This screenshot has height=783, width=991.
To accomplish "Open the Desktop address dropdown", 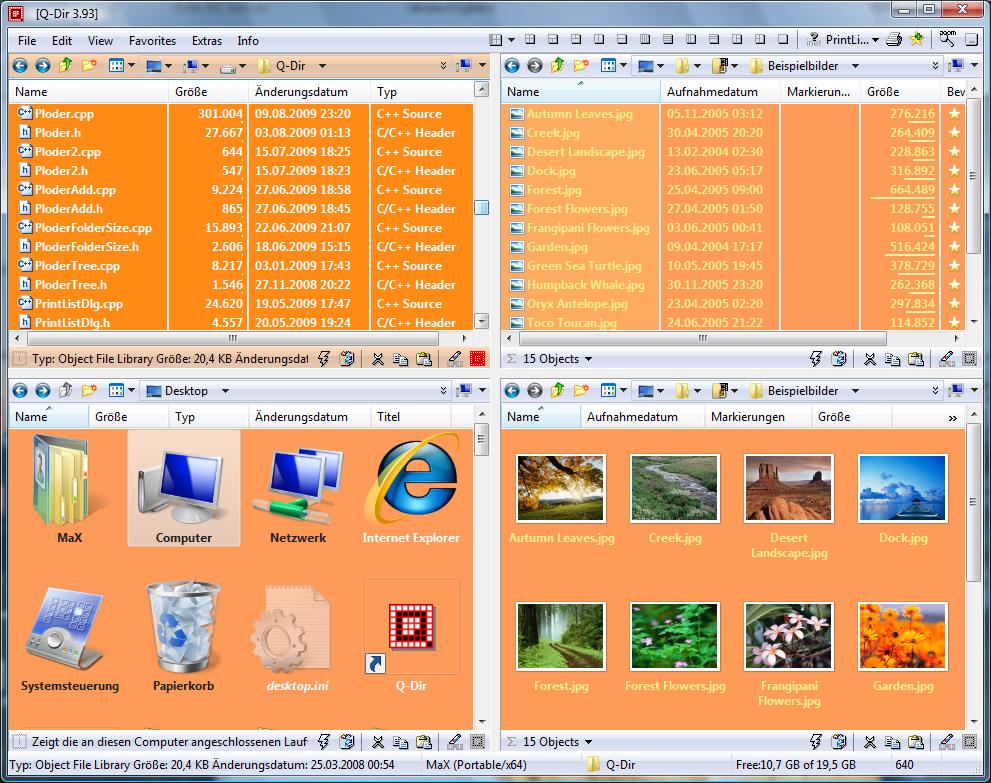I will pos(225,391).
